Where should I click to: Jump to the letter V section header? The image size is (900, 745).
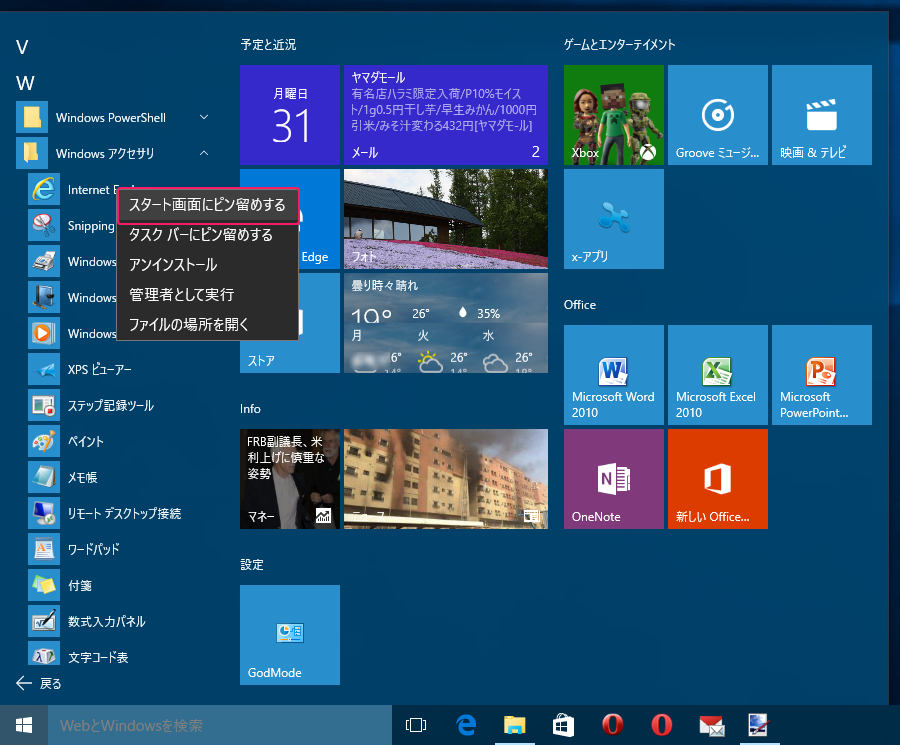22,47
